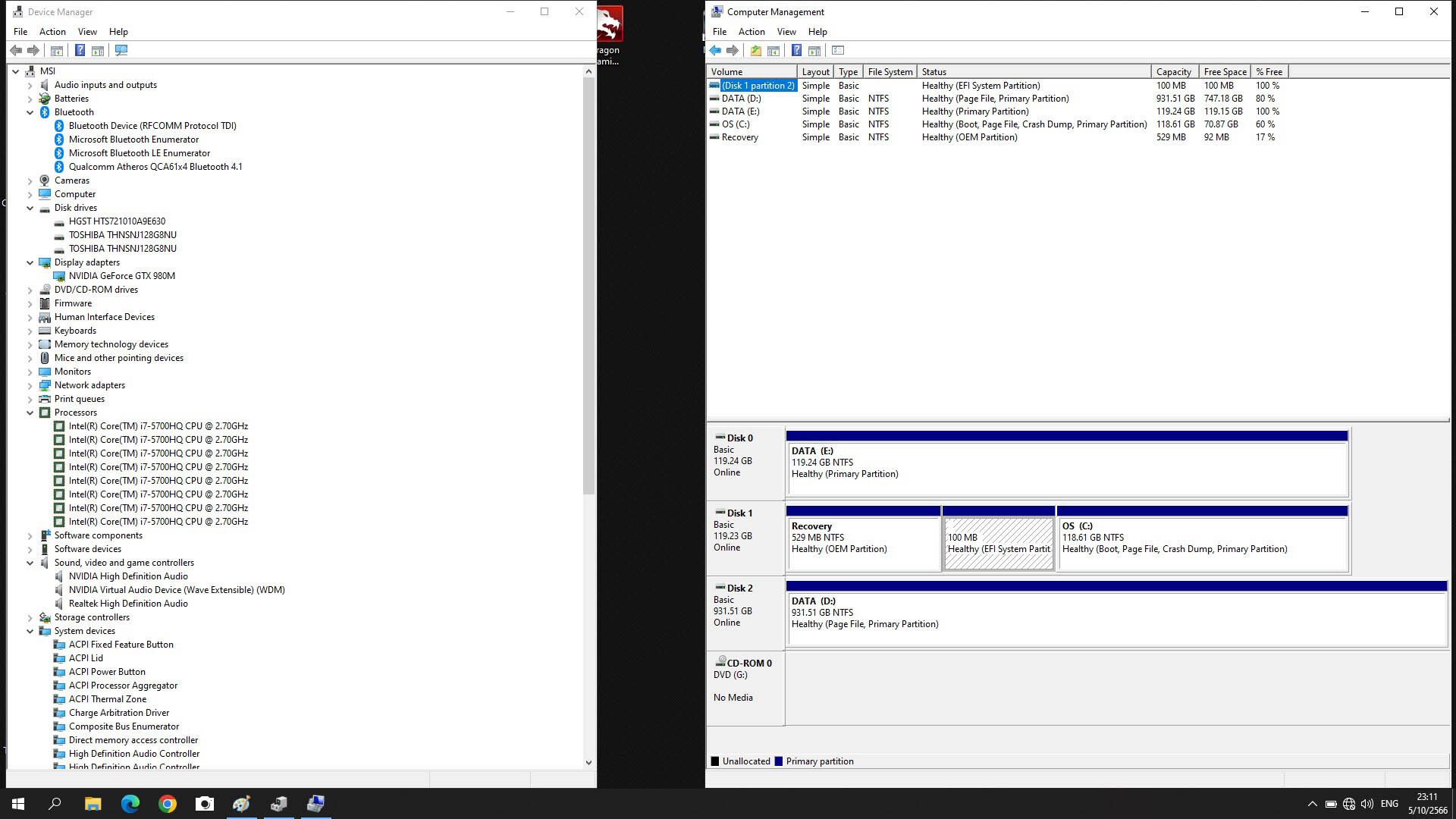This screenshot has height=819, width=1456.
Task: Sort by Status column header
Action: coord(1034,72)
